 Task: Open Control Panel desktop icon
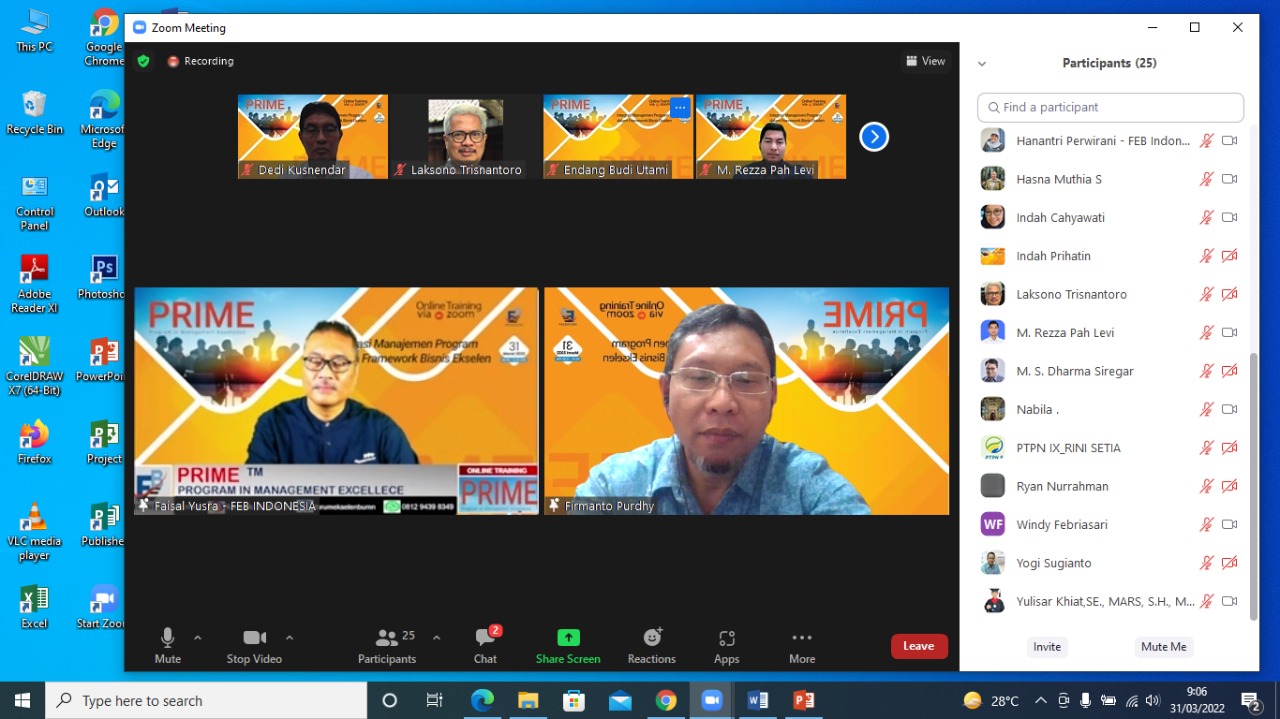click(x=34, y=202)
